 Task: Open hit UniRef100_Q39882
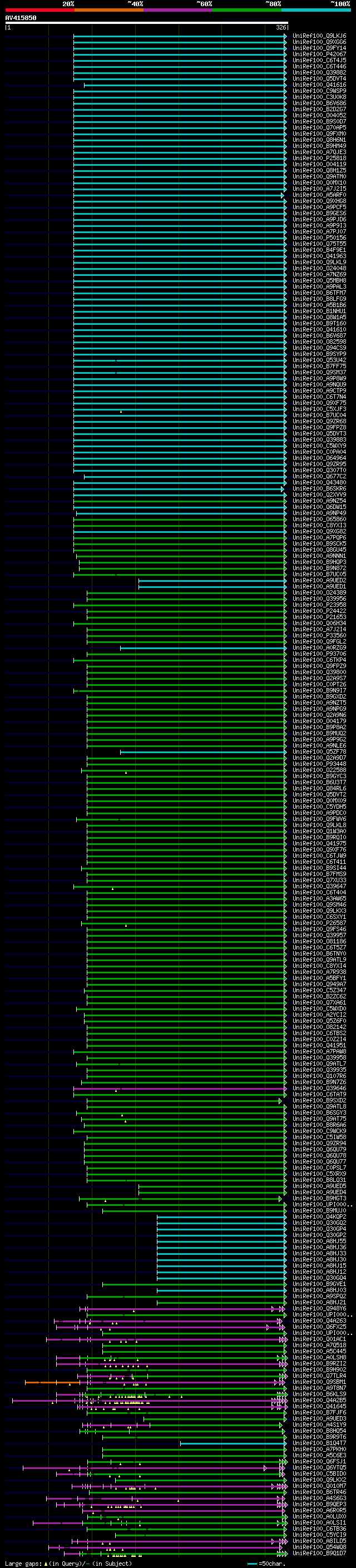[x=319, y=72]
